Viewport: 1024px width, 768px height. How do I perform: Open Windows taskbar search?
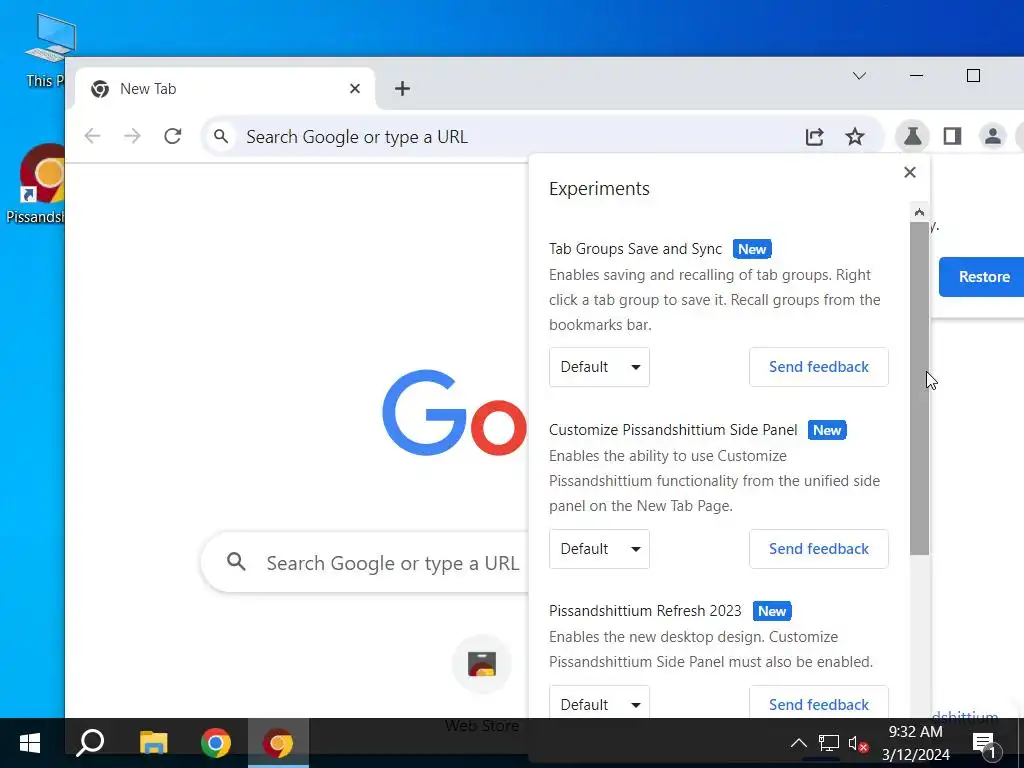90,743
